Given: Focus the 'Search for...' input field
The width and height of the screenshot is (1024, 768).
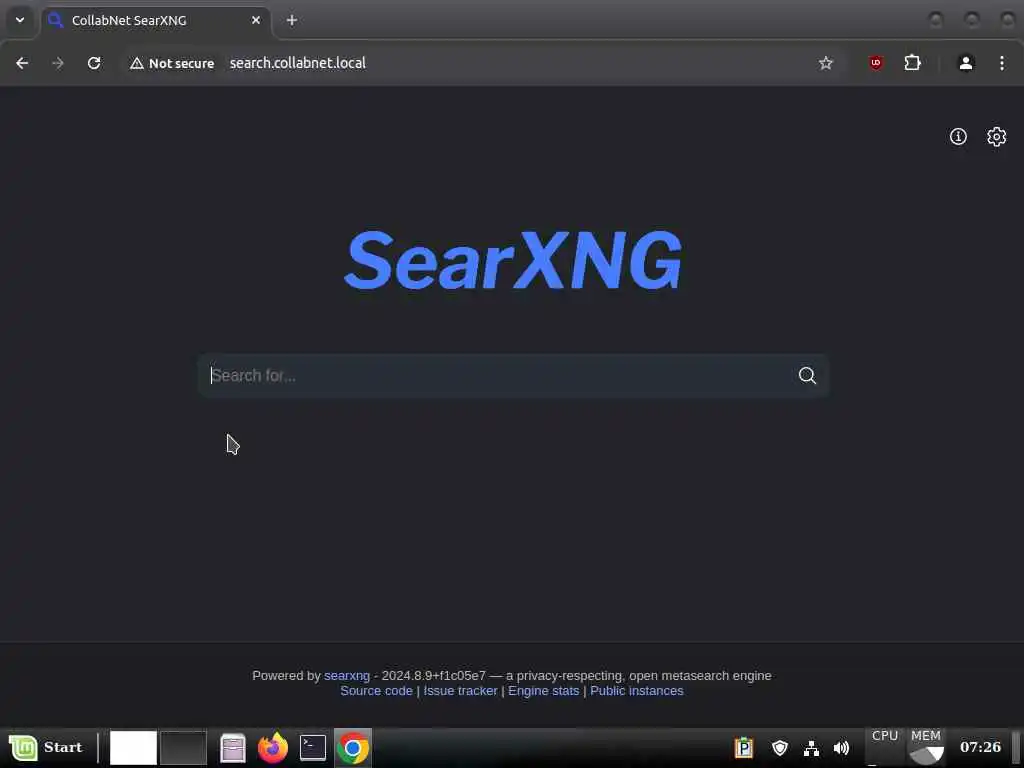Looking at the screenshot, I should click(496, 376).
